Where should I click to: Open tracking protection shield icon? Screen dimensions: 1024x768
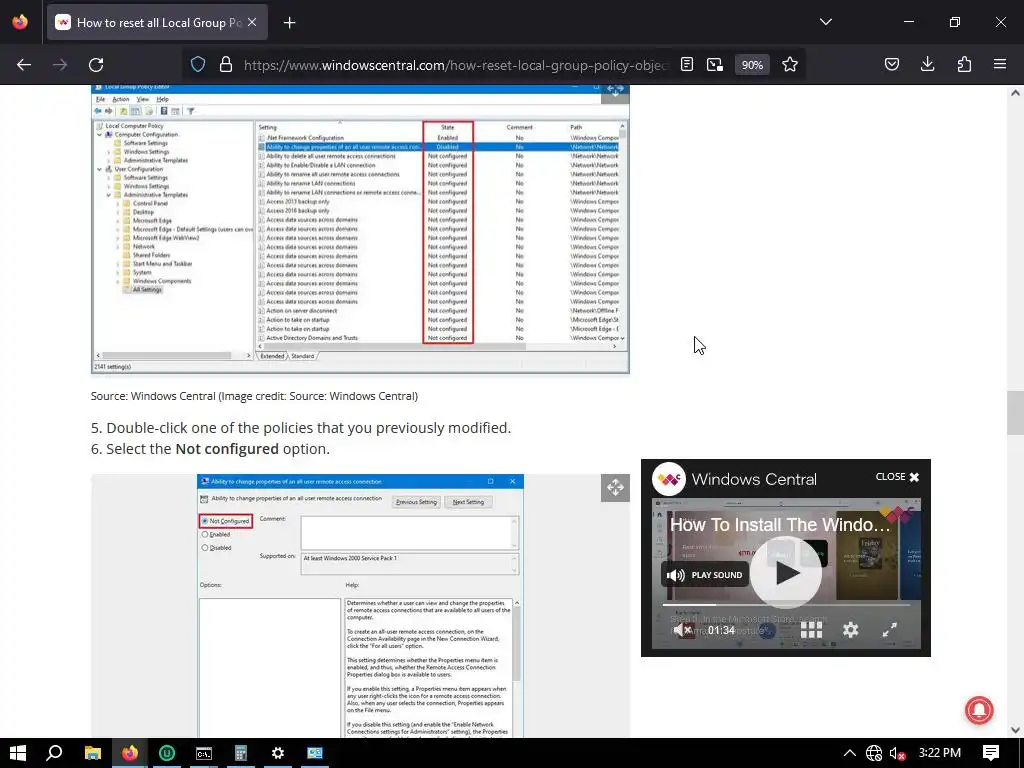click(198, 65)
